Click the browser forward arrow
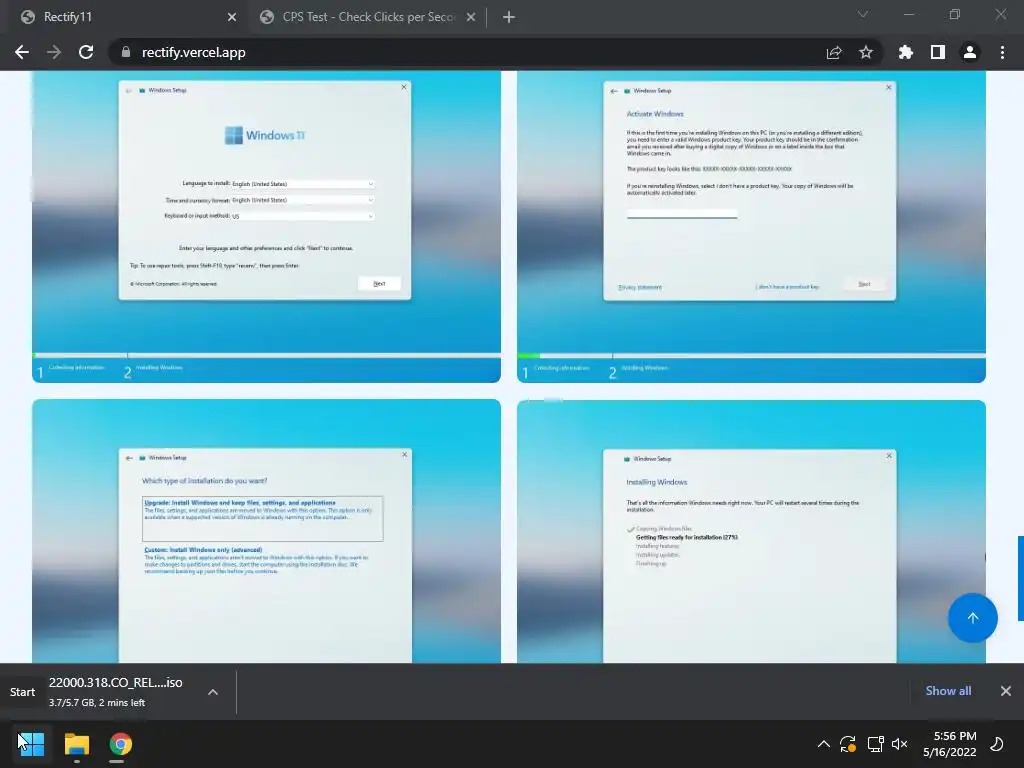 click(54, 52)
